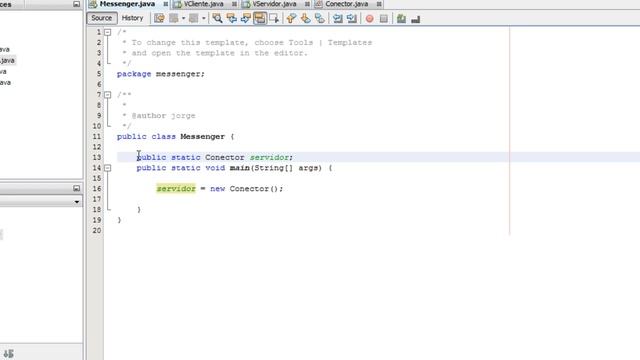Click Stop Macro Recording square icon
This screenshot has height=360, width=640.
[x=384, y=18]
